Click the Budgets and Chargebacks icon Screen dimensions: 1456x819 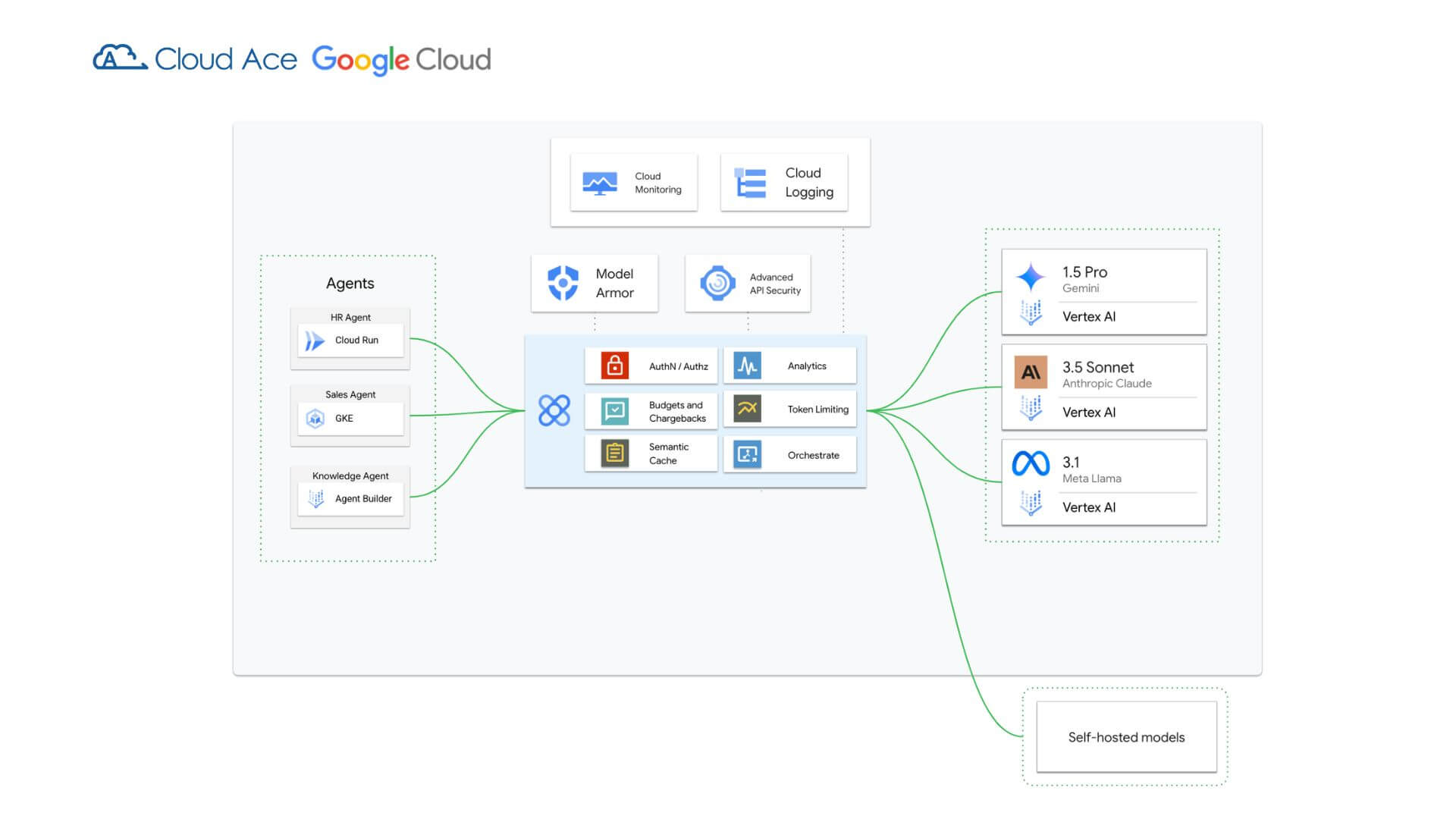click(615, 411)
